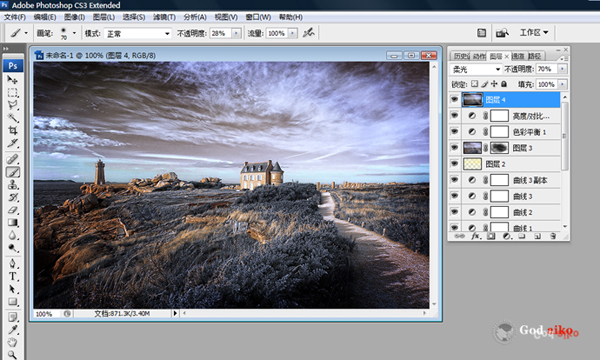
Task: Select the Gradient tool
Action: pyautogui.click(x=13, y=223)
